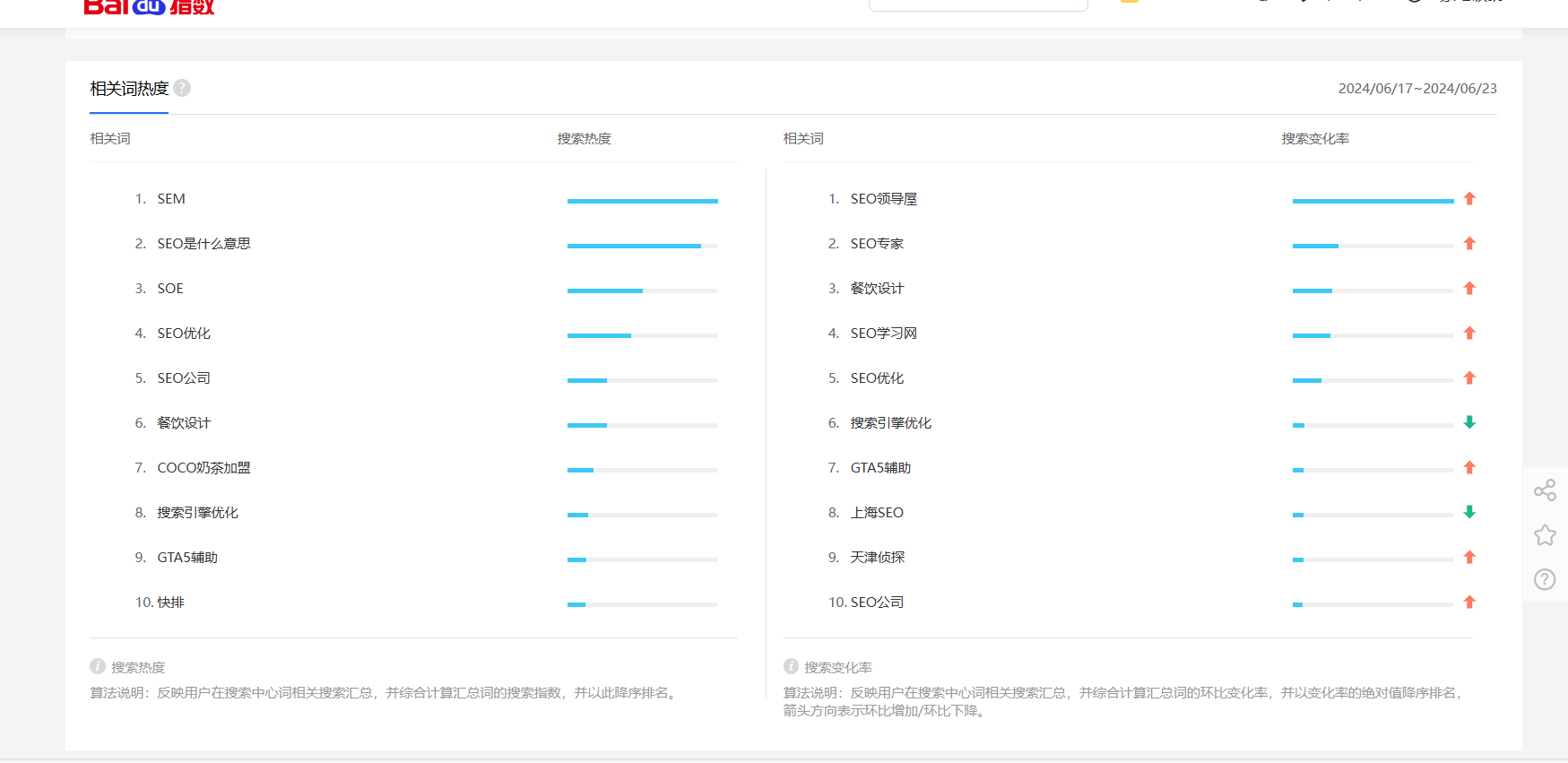Screen dimensions: 1568x763
Task: Click the down arrow for 上海SEO
Action: click(1469, 512)
